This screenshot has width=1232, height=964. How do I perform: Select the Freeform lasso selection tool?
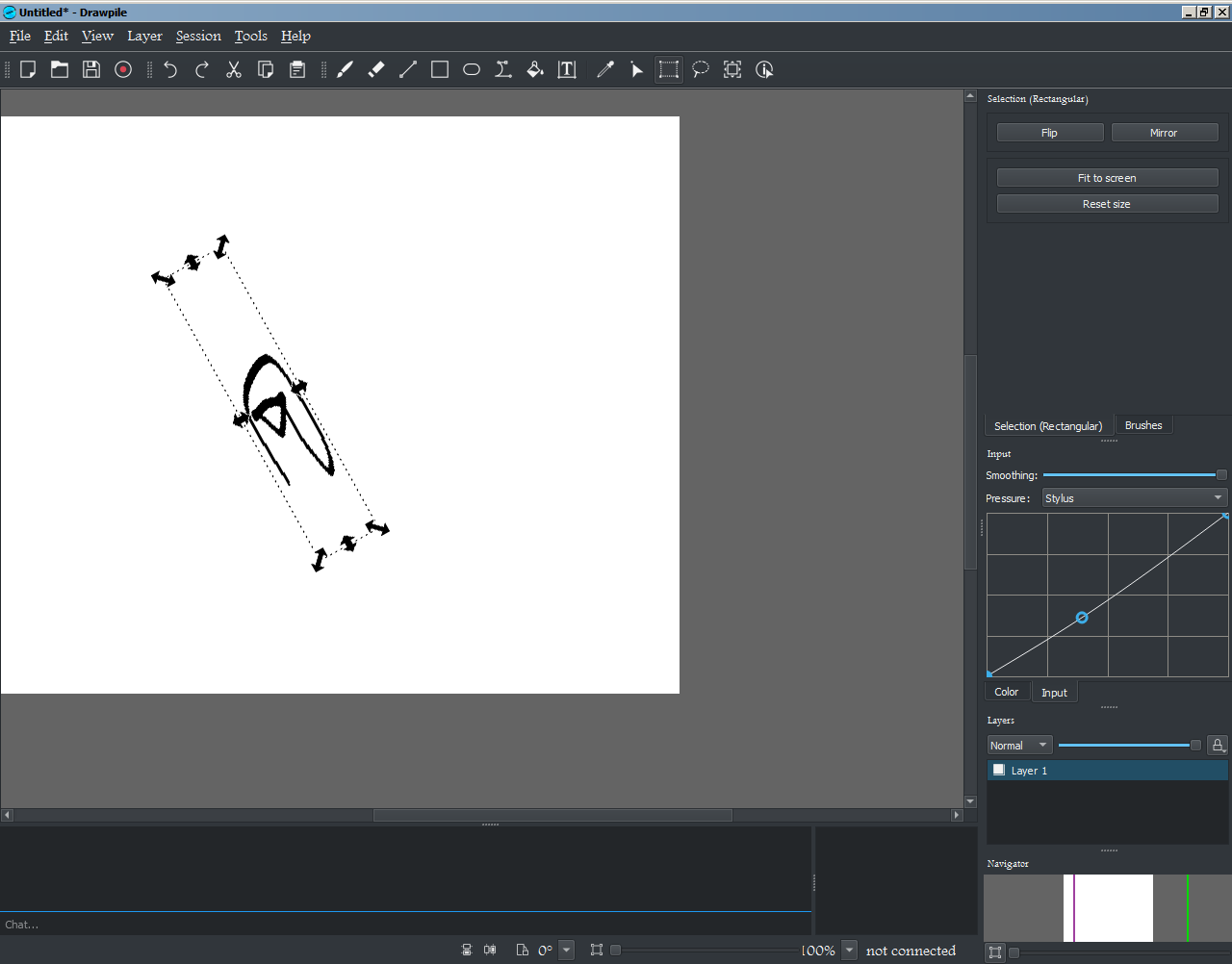[x=701, y=69]
